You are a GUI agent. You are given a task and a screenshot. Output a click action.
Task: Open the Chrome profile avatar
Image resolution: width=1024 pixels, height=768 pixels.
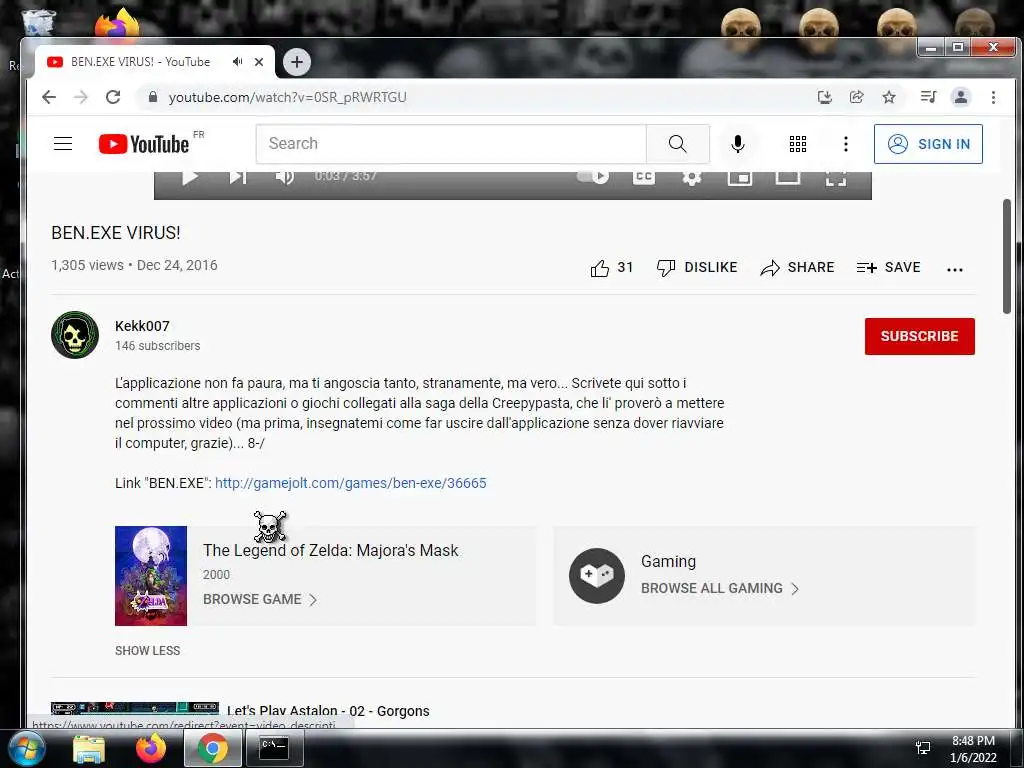961,97
